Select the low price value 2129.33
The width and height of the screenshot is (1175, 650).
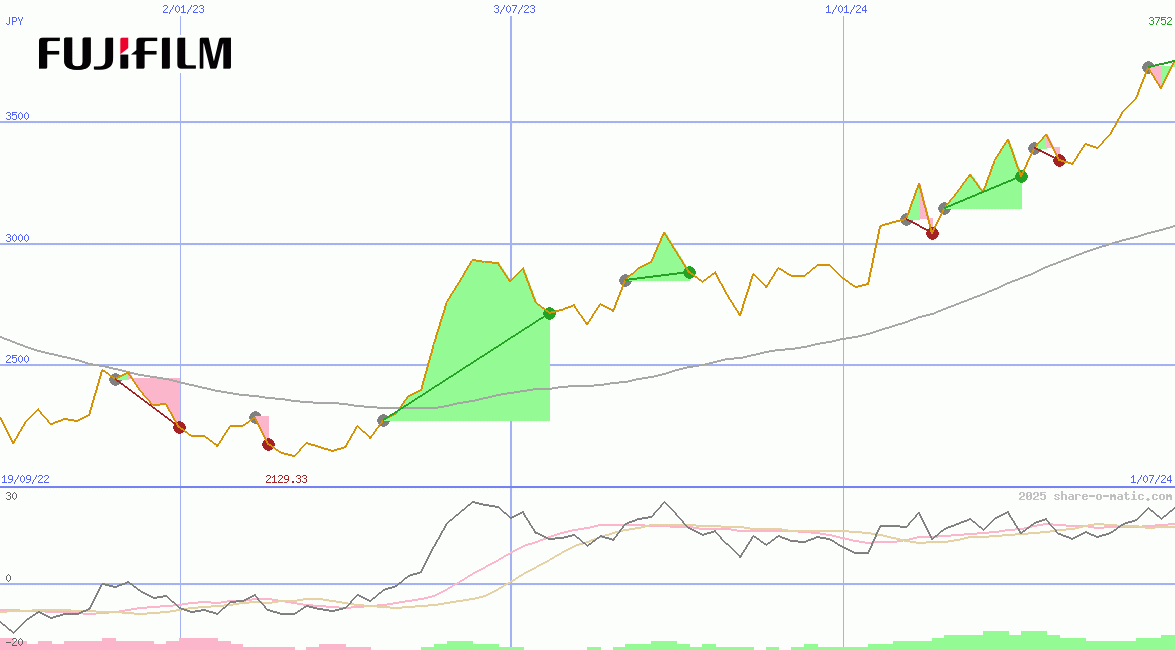[x=286, y=479]
